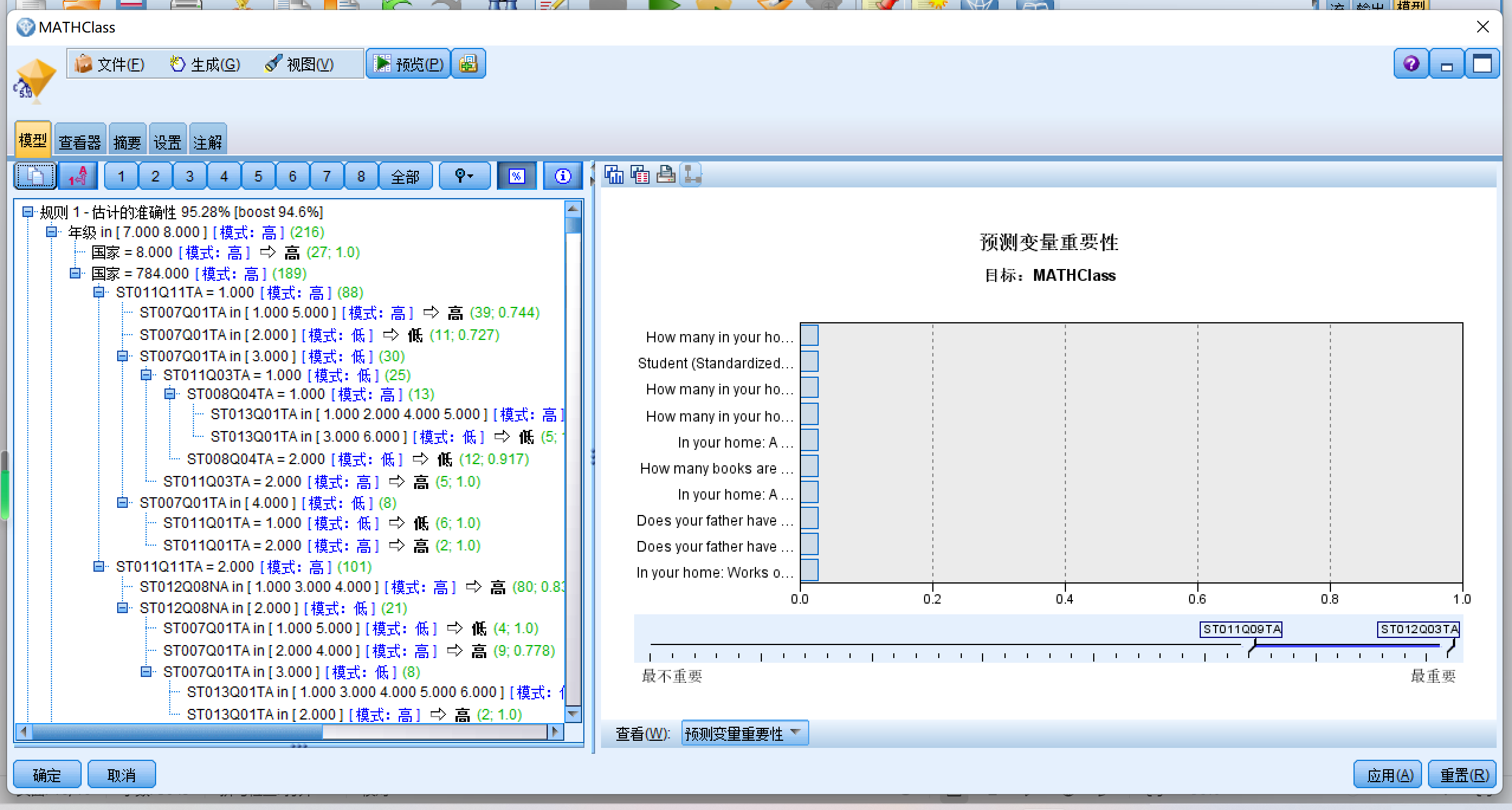The width and height of the screenshot is (1512, 810).
Task: Show tree level 2 button
Action: point(156,176)
